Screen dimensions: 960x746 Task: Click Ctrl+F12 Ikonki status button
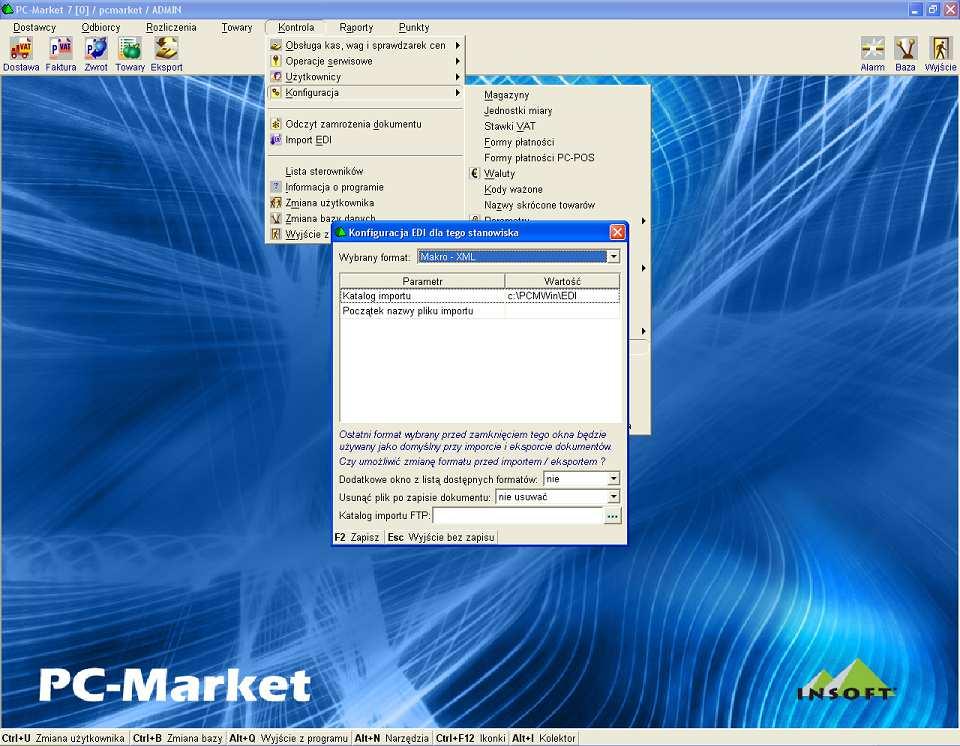point(471,738)
